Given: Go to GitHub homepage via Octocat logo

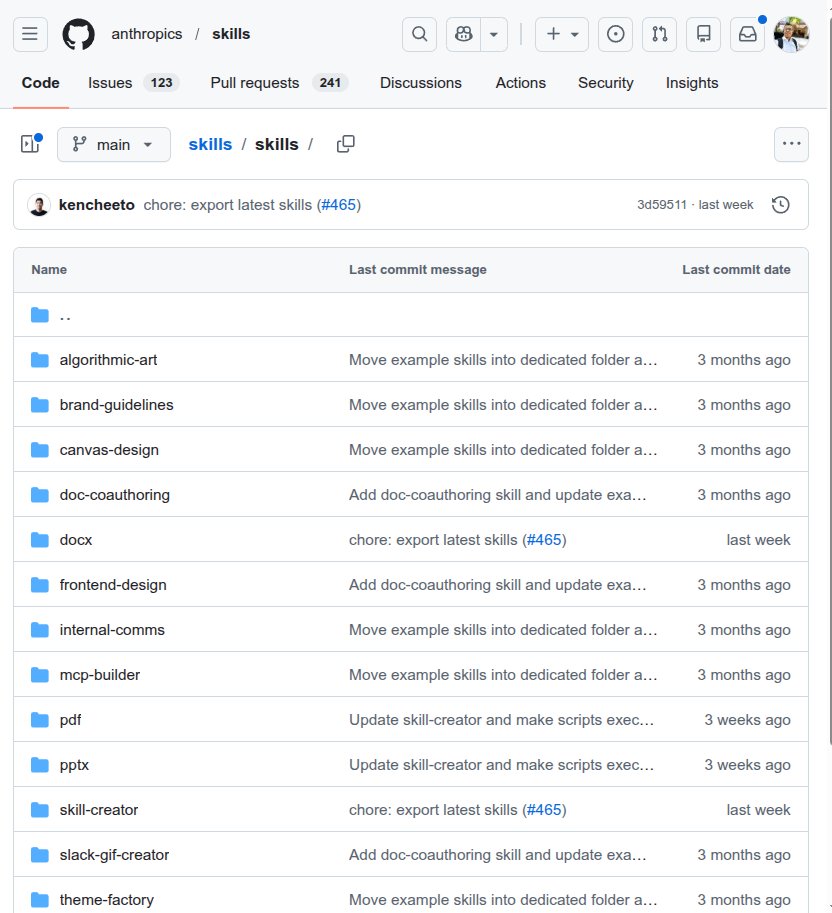Looking at the screenshot, I should pos(79,34).
